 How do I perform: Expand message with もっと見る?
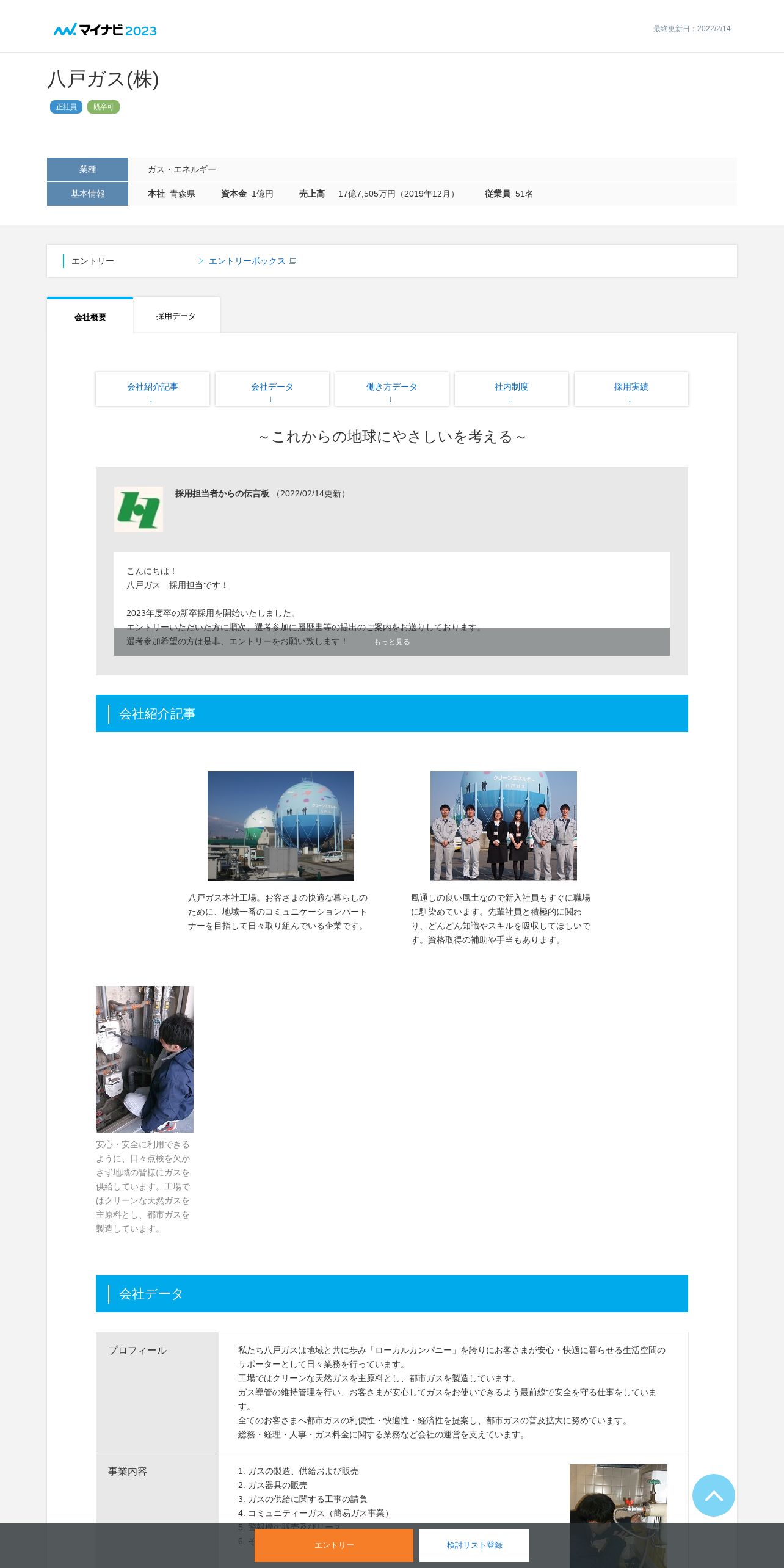point(392,642)
